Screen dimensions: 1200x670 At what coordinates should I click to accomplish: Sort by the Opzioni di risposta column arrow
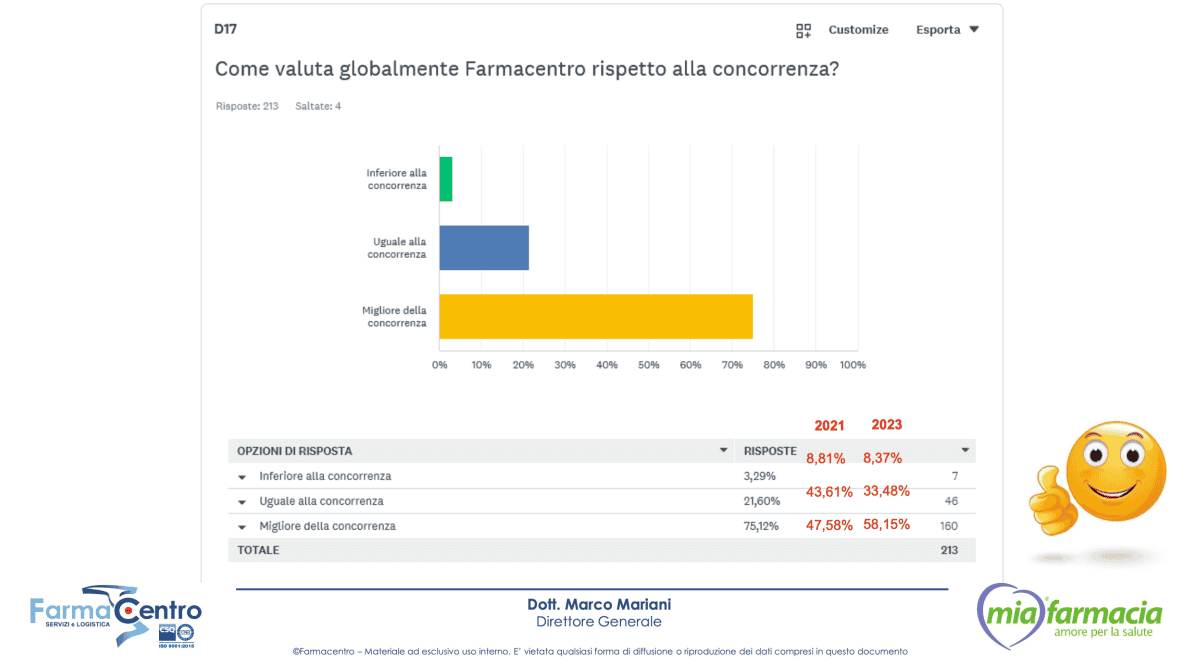[724, 451]
